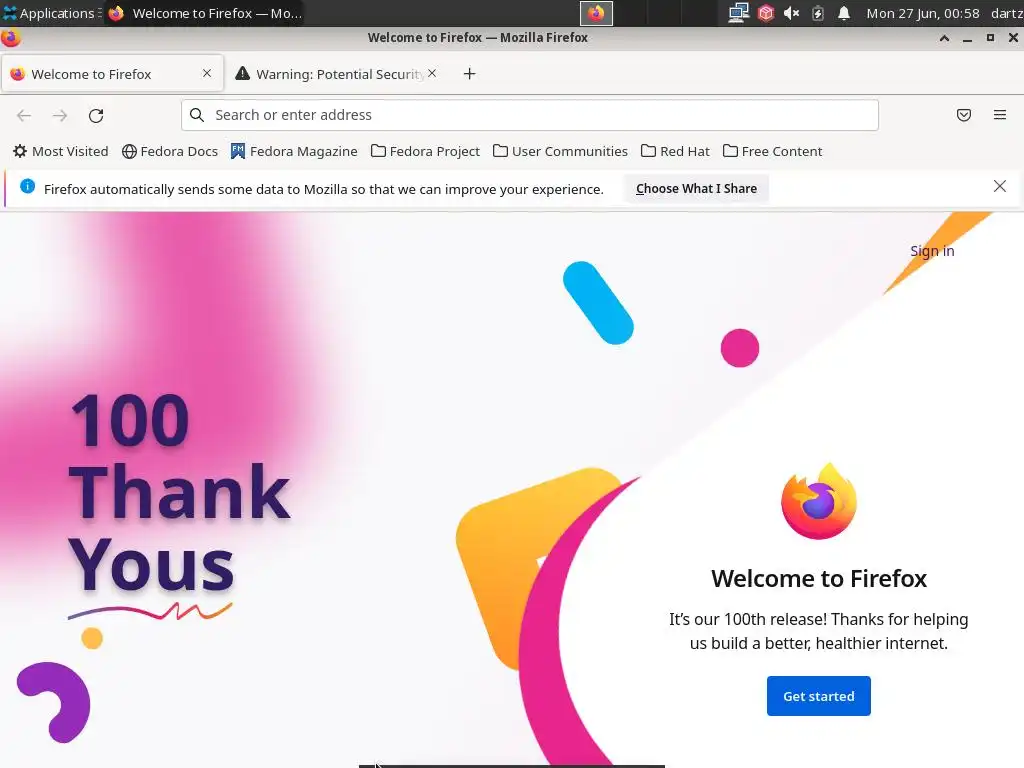This screenshot has width=1024, height=768.
Task: Open the Applications menu in top panel
Action: [x=50, y=13]
